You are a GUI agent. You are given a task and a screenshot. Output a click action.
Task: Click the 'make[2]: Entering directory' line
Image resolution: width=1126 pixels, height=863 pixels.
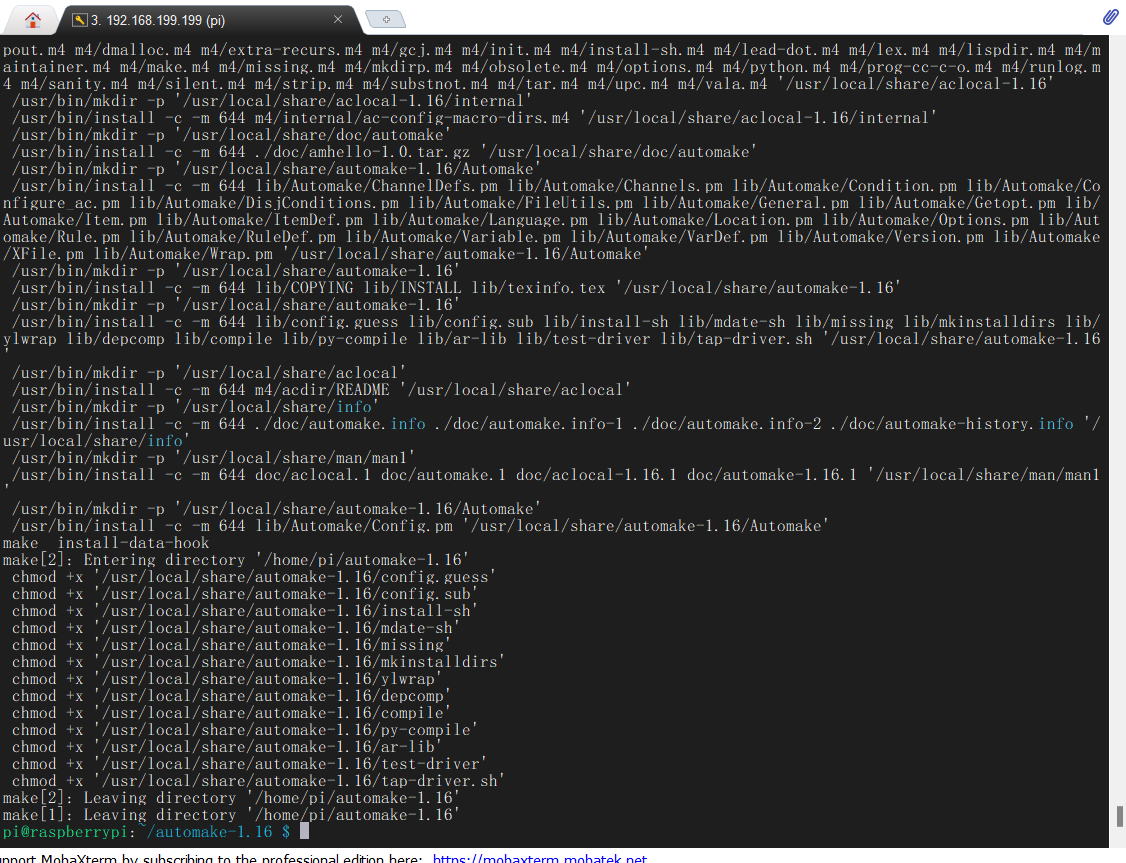coord(236,560)
